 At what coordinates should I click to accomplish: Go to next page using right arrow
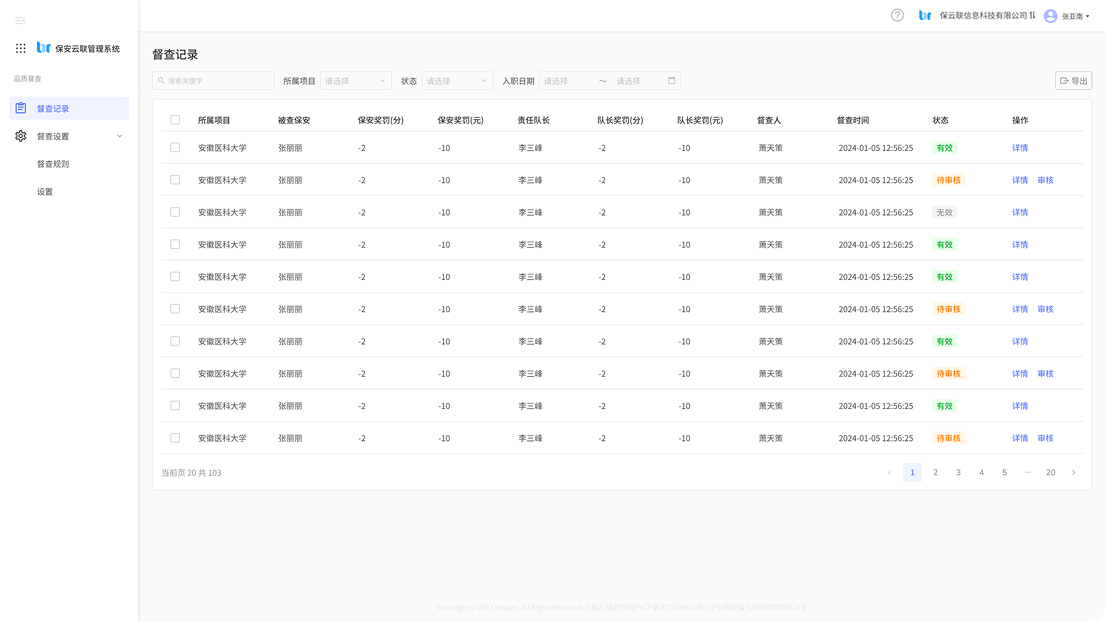pos(1073,472)
